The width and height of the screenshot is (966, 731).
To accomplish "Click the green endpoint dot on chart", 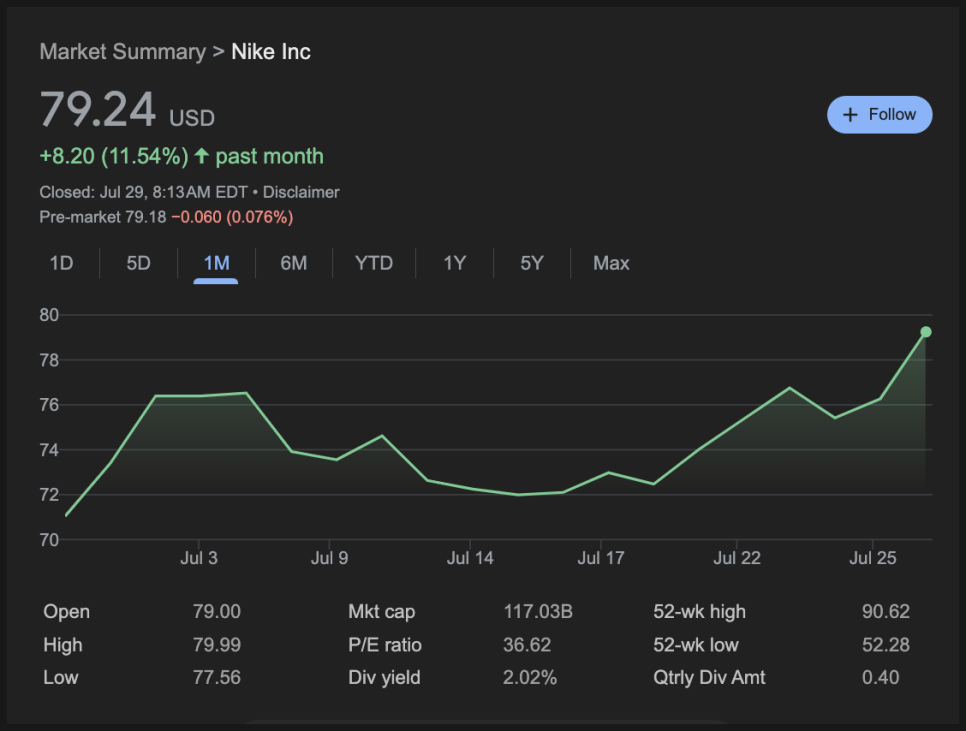I will point(925,332).
